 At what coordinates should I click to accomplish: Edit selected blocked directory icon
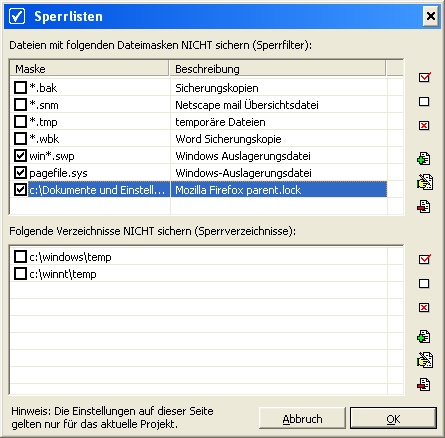point(425,360)
